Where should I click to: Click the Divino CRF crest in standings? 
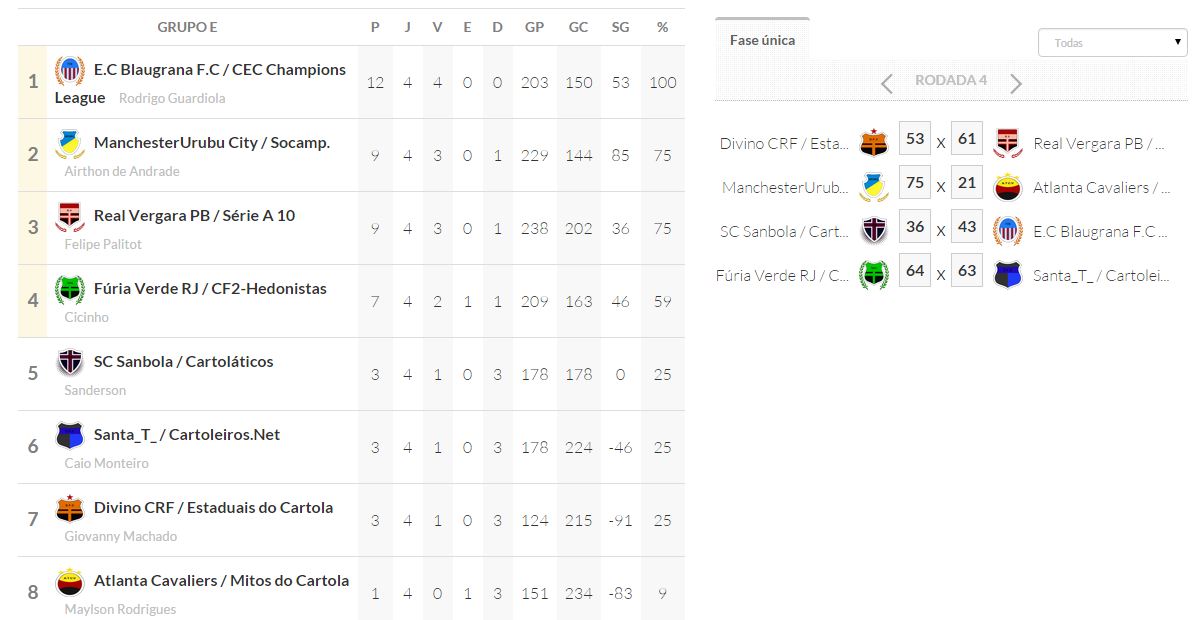click(x=70, y=508)
